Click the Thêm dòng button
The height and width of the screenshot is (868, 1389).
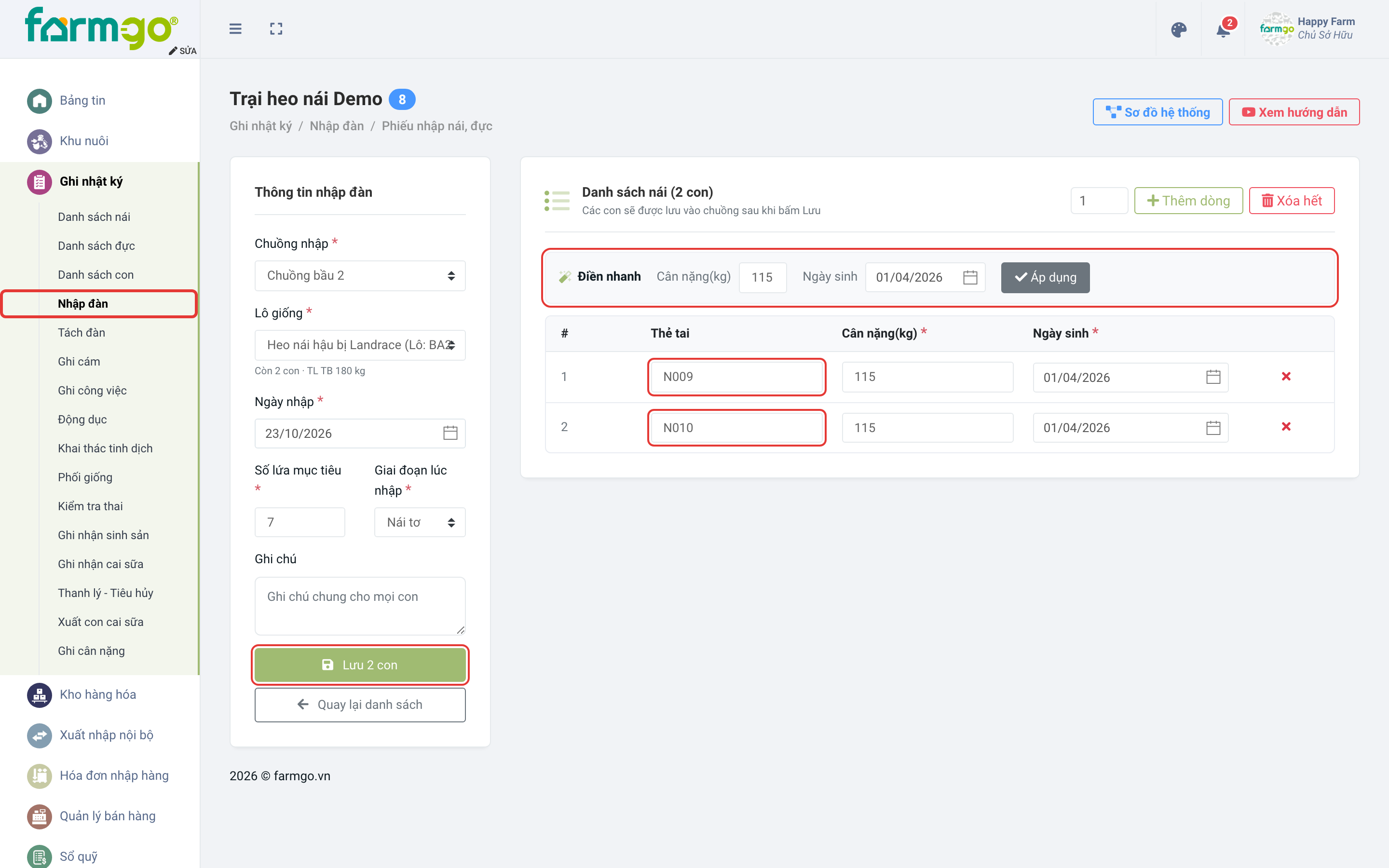click(1188, 200)
